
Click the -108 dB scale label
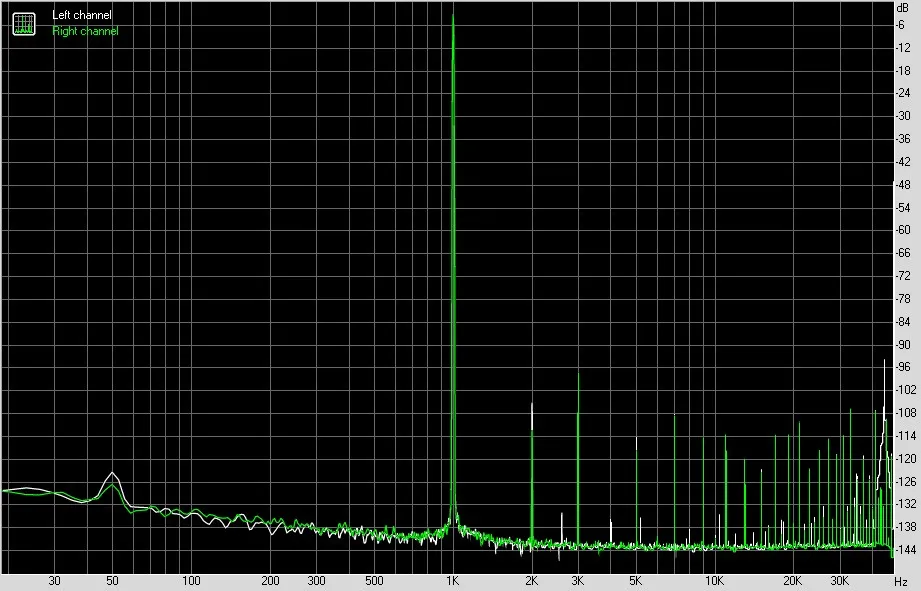[x=905, y=412]
